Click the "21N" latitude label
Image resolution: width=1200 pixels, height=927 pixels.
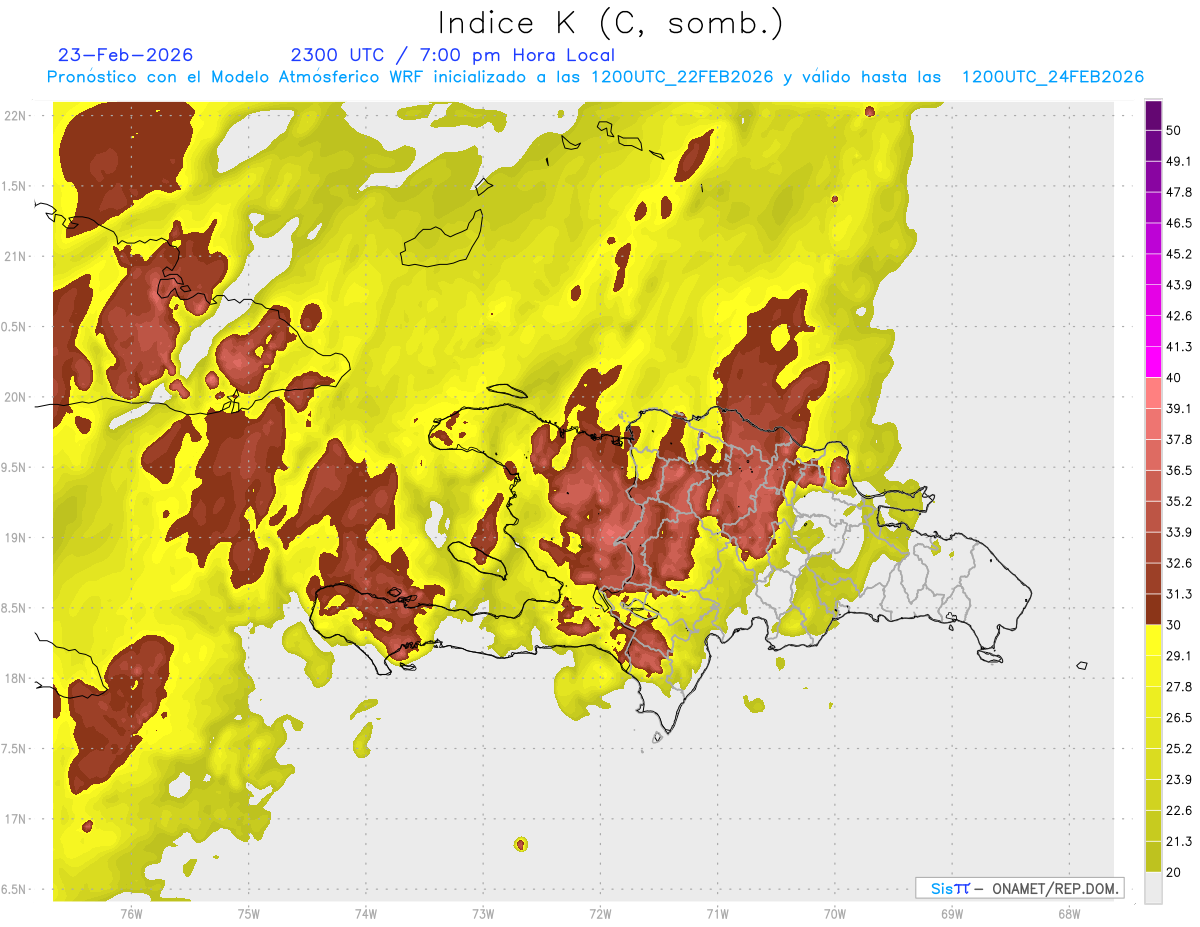point(14,256)
